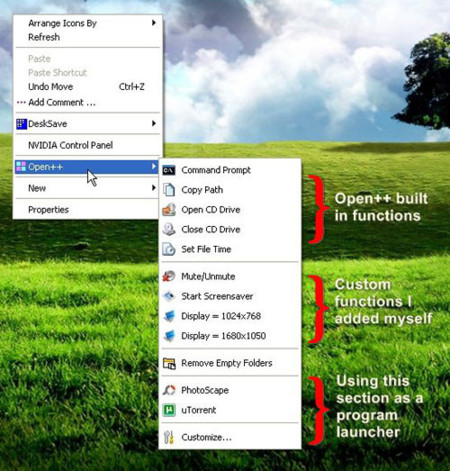
Task: Open Properties from the context menu
Action: [88, 209]
